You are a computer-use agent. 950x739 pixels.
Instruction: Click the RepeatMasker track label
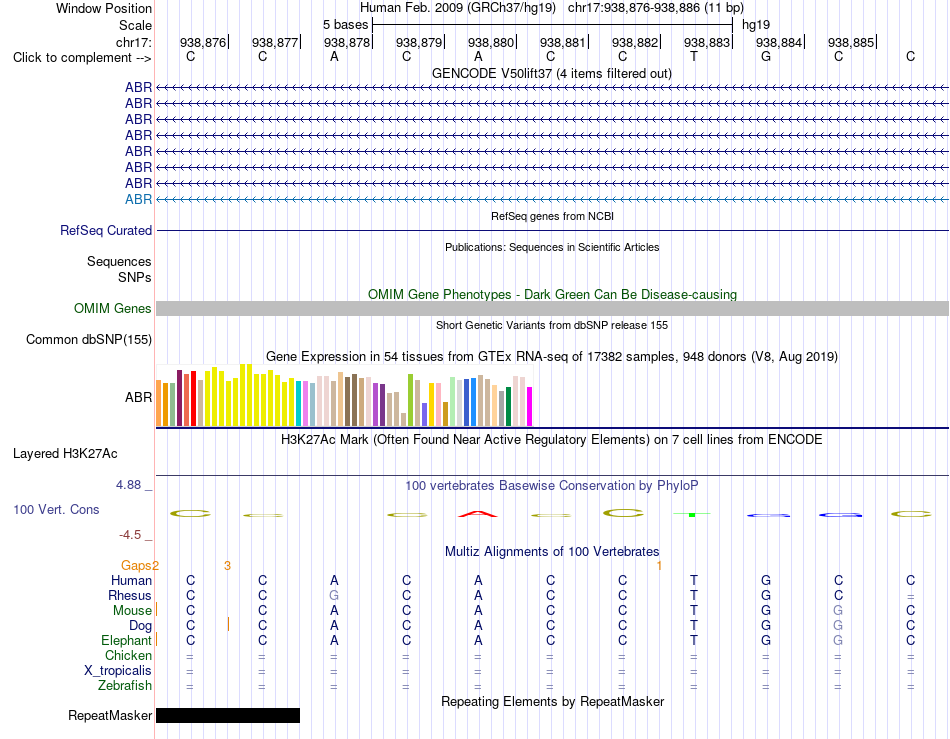tap(110, 716)
